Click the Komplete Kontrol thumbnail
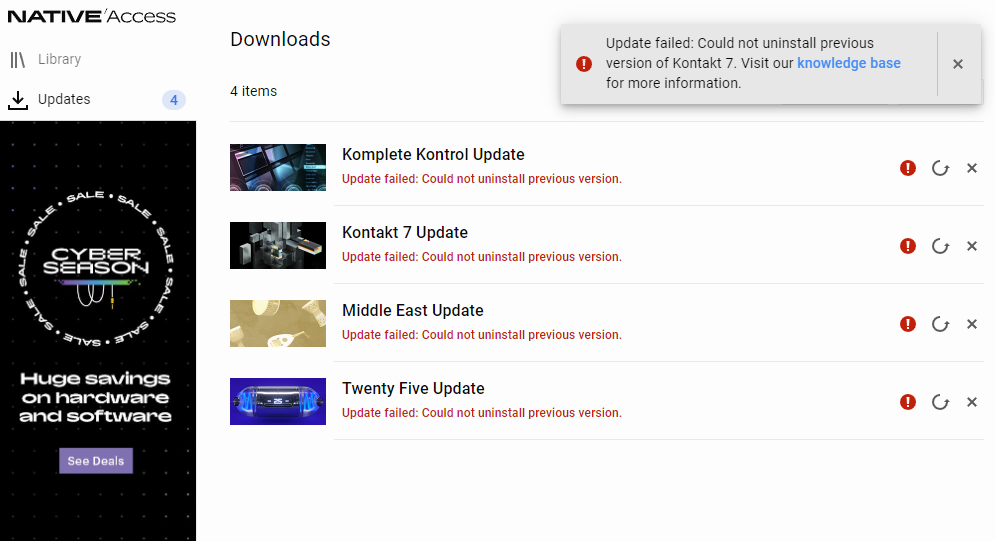 point(278,167)
